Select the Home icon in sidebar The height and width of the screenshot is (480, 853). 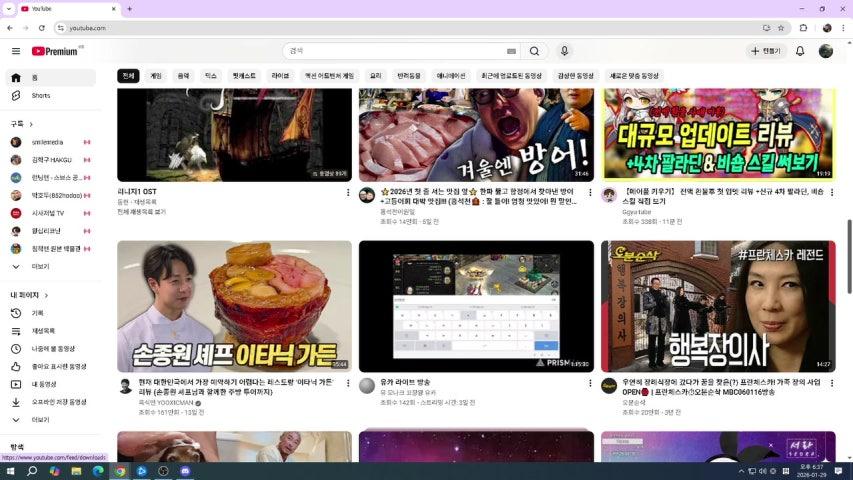tap(16, 78)
